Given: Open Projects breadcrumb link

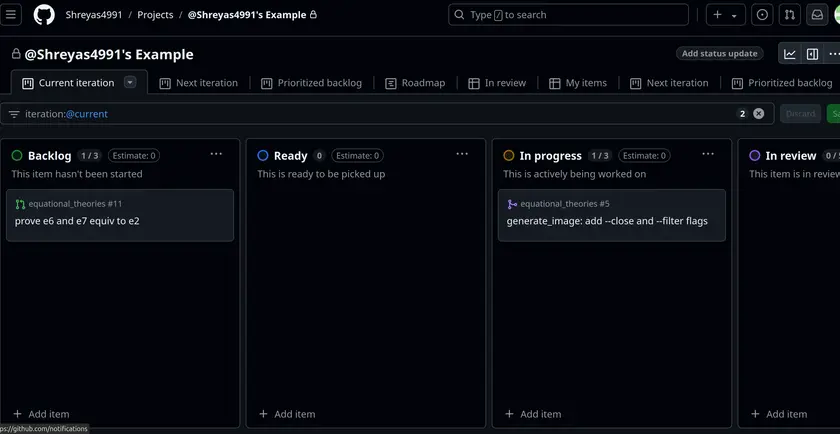Looking at the screenshot, I should (155, 15).
